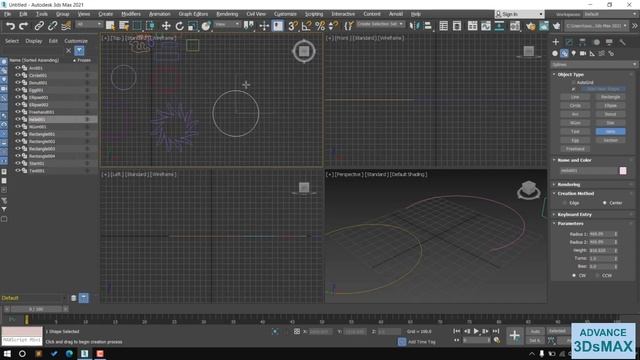The height and width of the screenshot is (360, 640).
Task: Activate the Select and Link tool
Action: point(39,26)
